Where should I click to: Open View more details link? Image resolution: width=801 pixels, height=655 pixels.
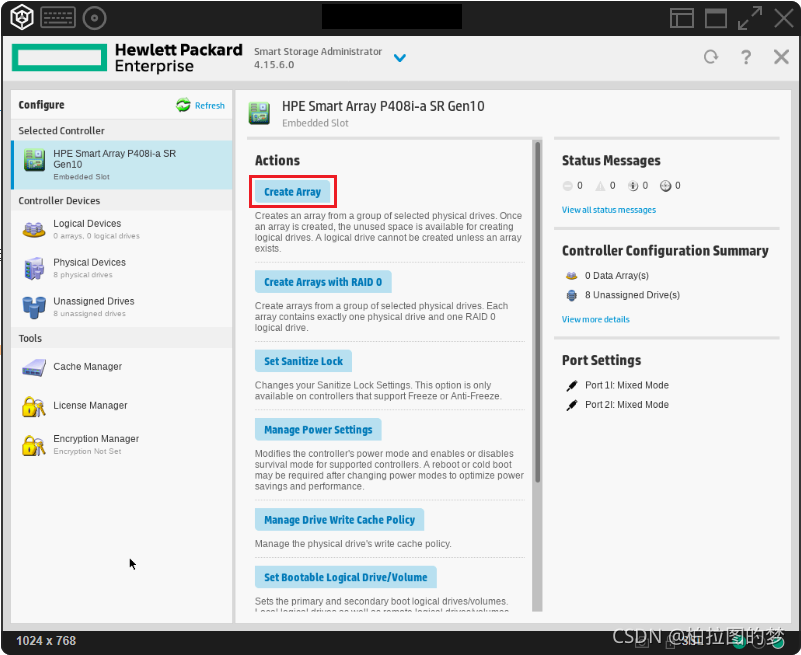pyautogui.click(x=596, y=319)
